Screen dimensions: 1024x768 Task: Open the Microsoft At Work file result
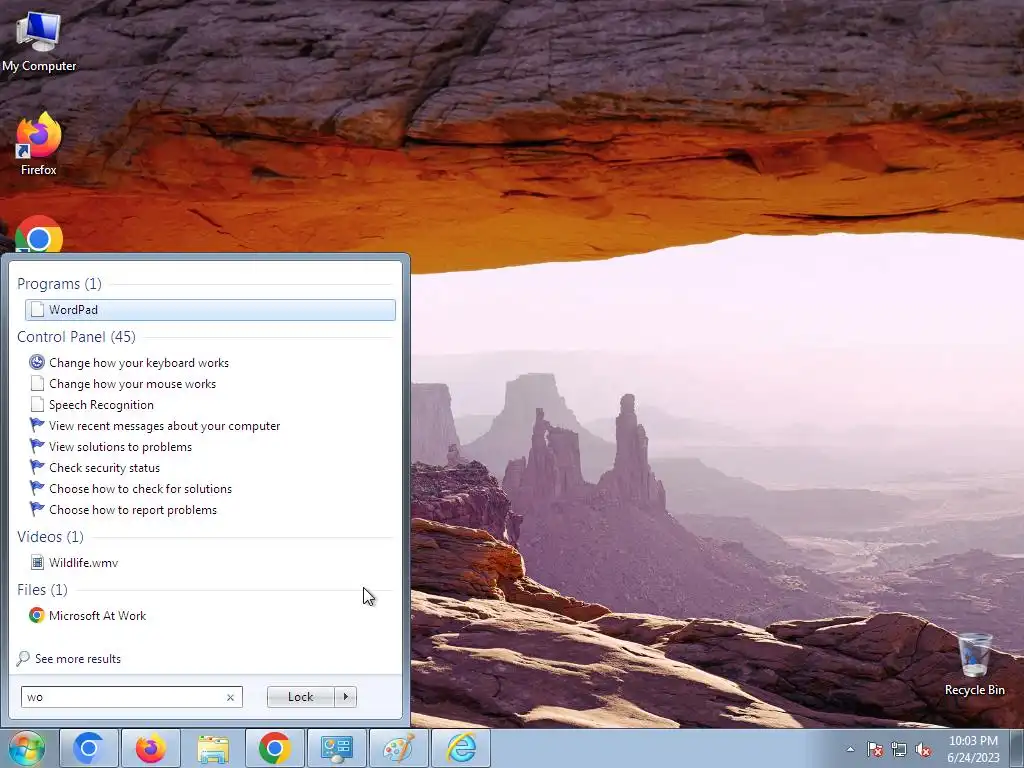pyautogui.click(x=97, y=615)
